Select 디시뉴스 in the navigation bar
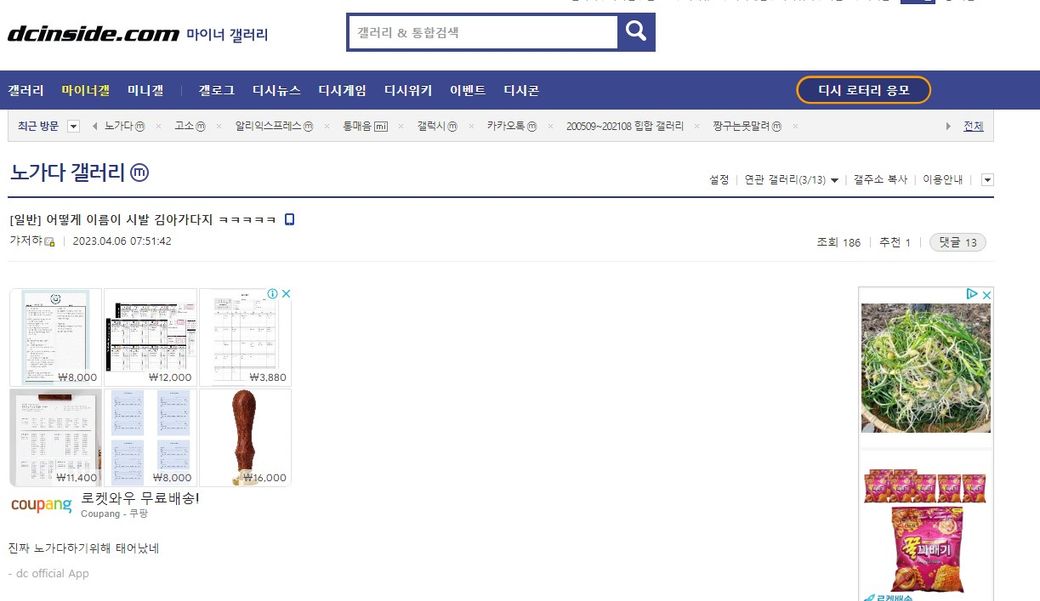Screen dimensions: 1040x601 276,90
